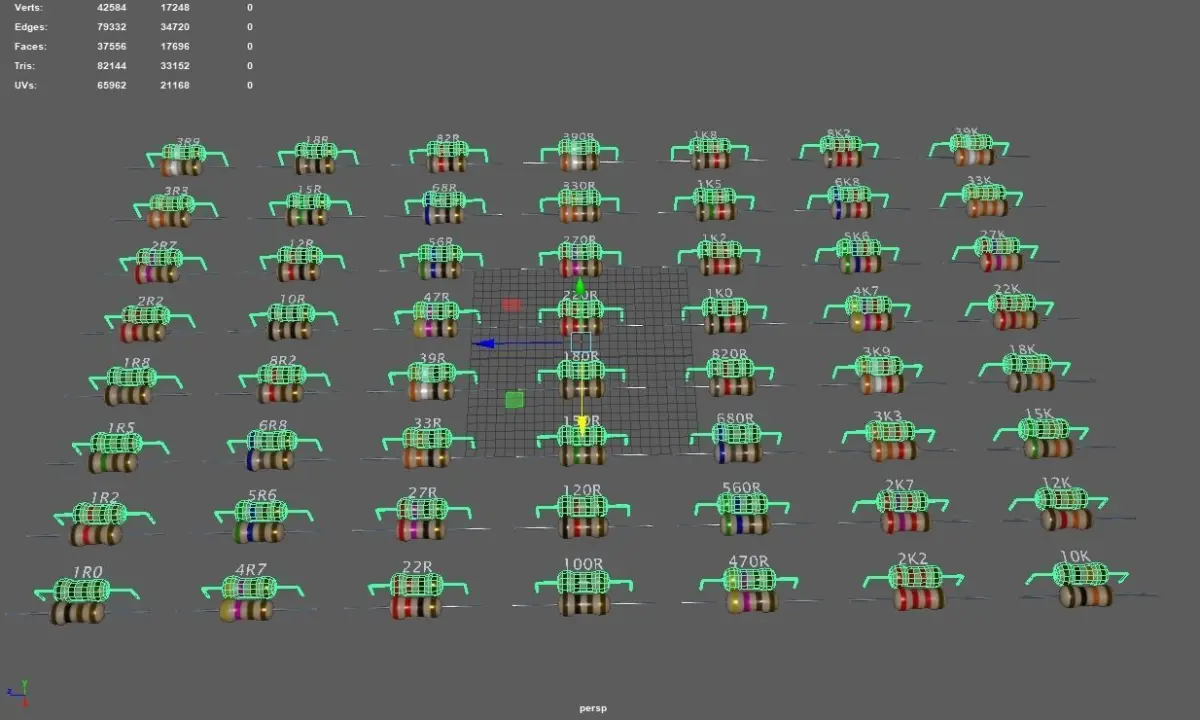Image resolution: width=1200 pixels, height=720 pixels.
Task: Click the persp camera name label
Action: (x=593, y=708)
